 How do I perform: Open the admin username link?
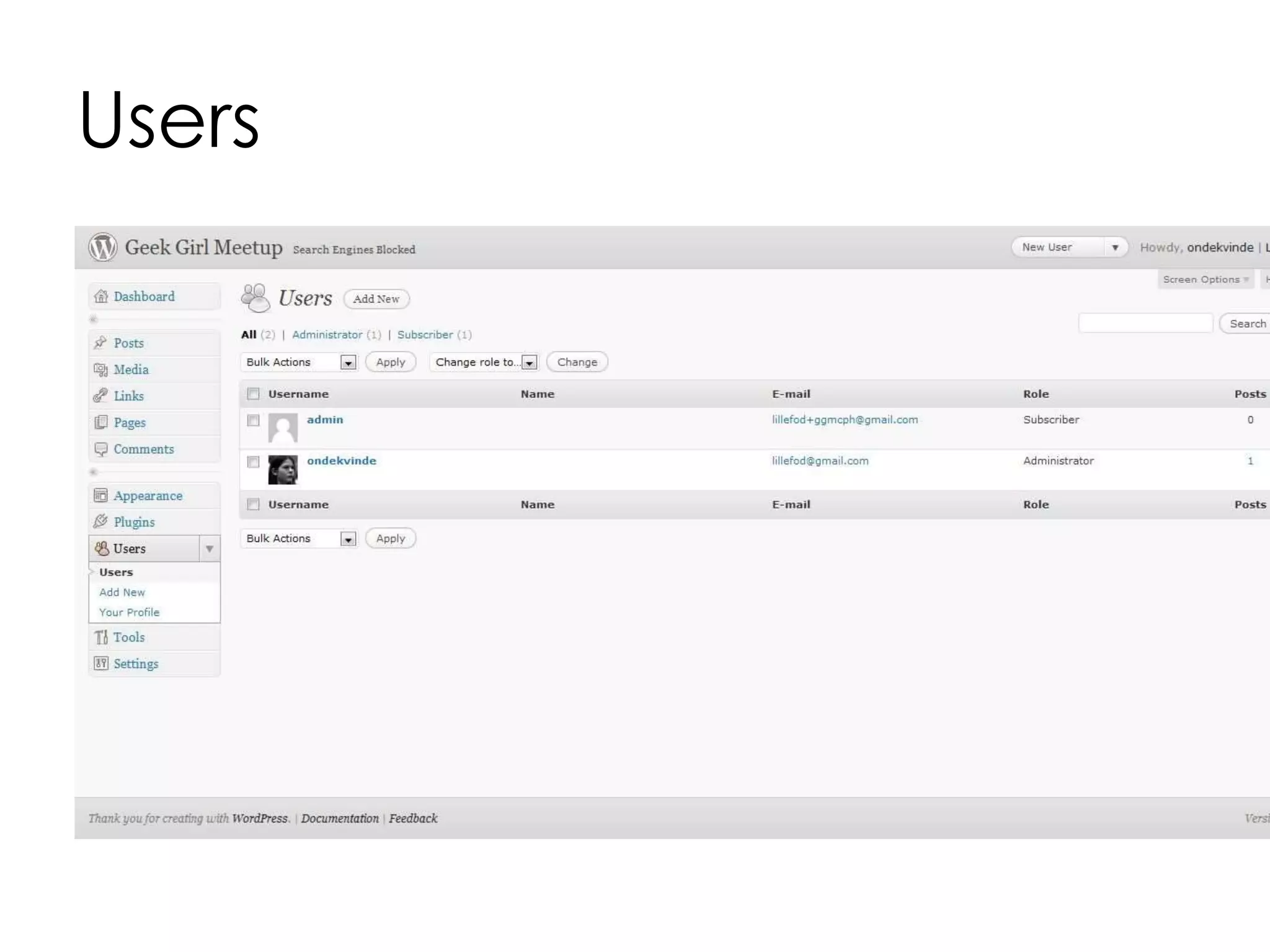click(x=325, y=420)
